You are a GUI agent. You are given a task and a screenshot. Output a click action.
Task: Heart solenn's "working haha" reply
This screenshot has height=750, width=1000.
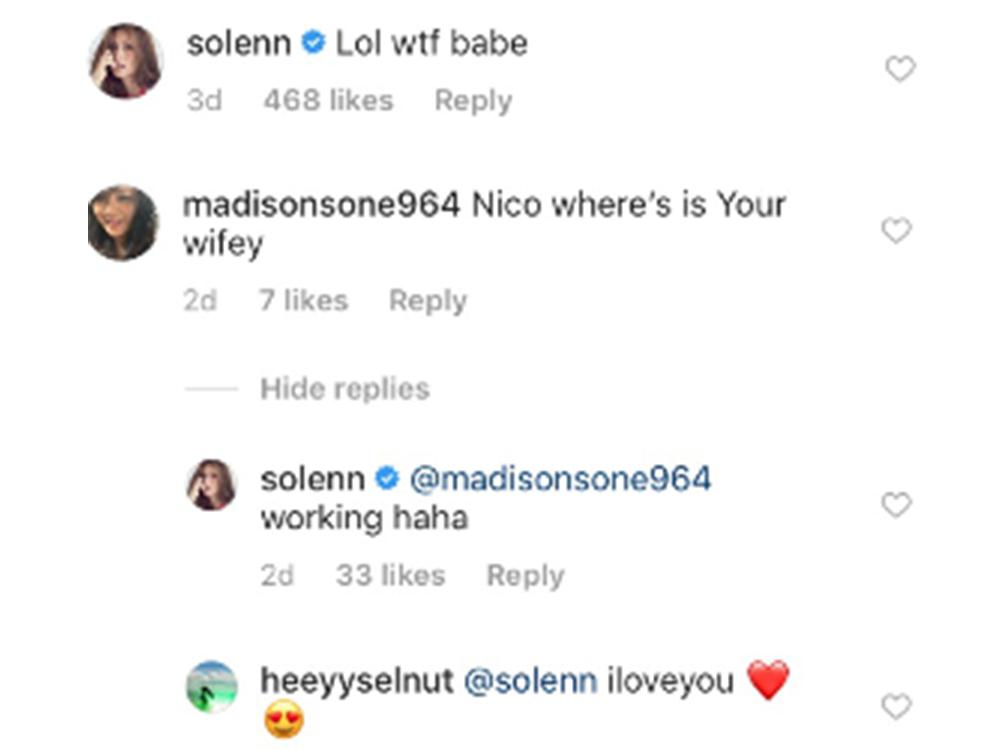pyautogui.click(x=896, y=505)
